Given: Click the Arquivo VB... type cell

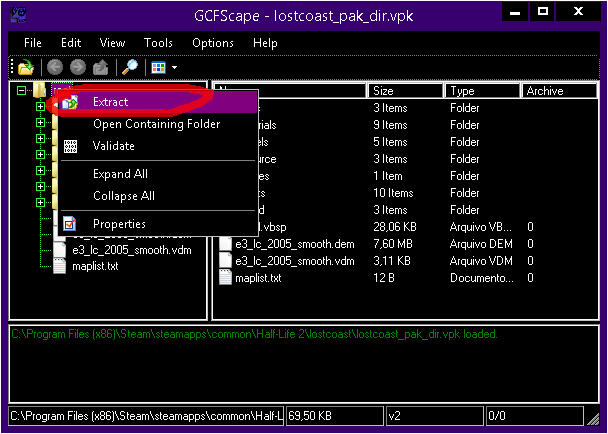Looking at the screenshot, I should [481, 227].
